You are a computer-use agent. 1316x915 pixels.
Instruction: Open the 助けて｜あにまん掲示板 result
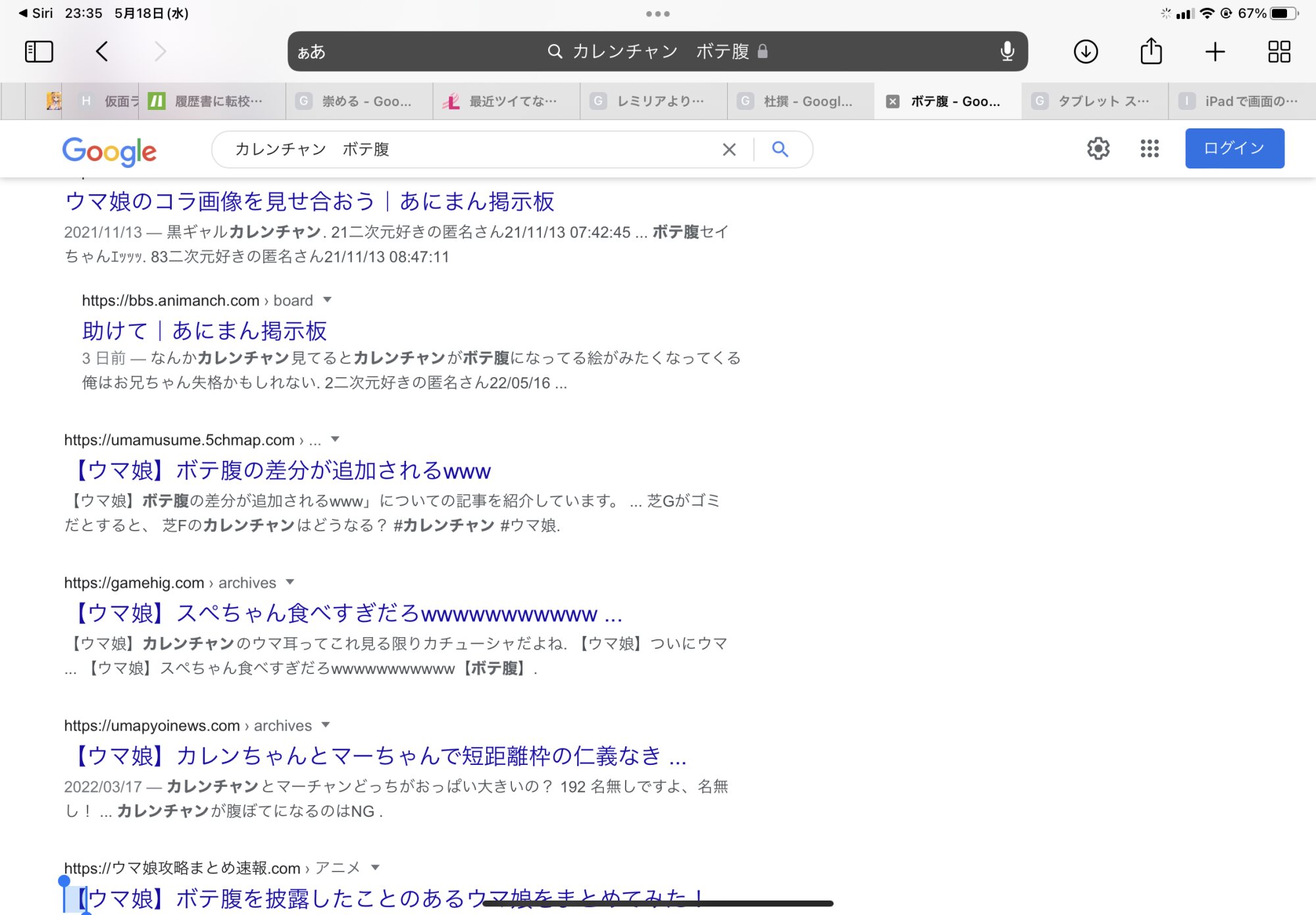[x=205, y=330]
